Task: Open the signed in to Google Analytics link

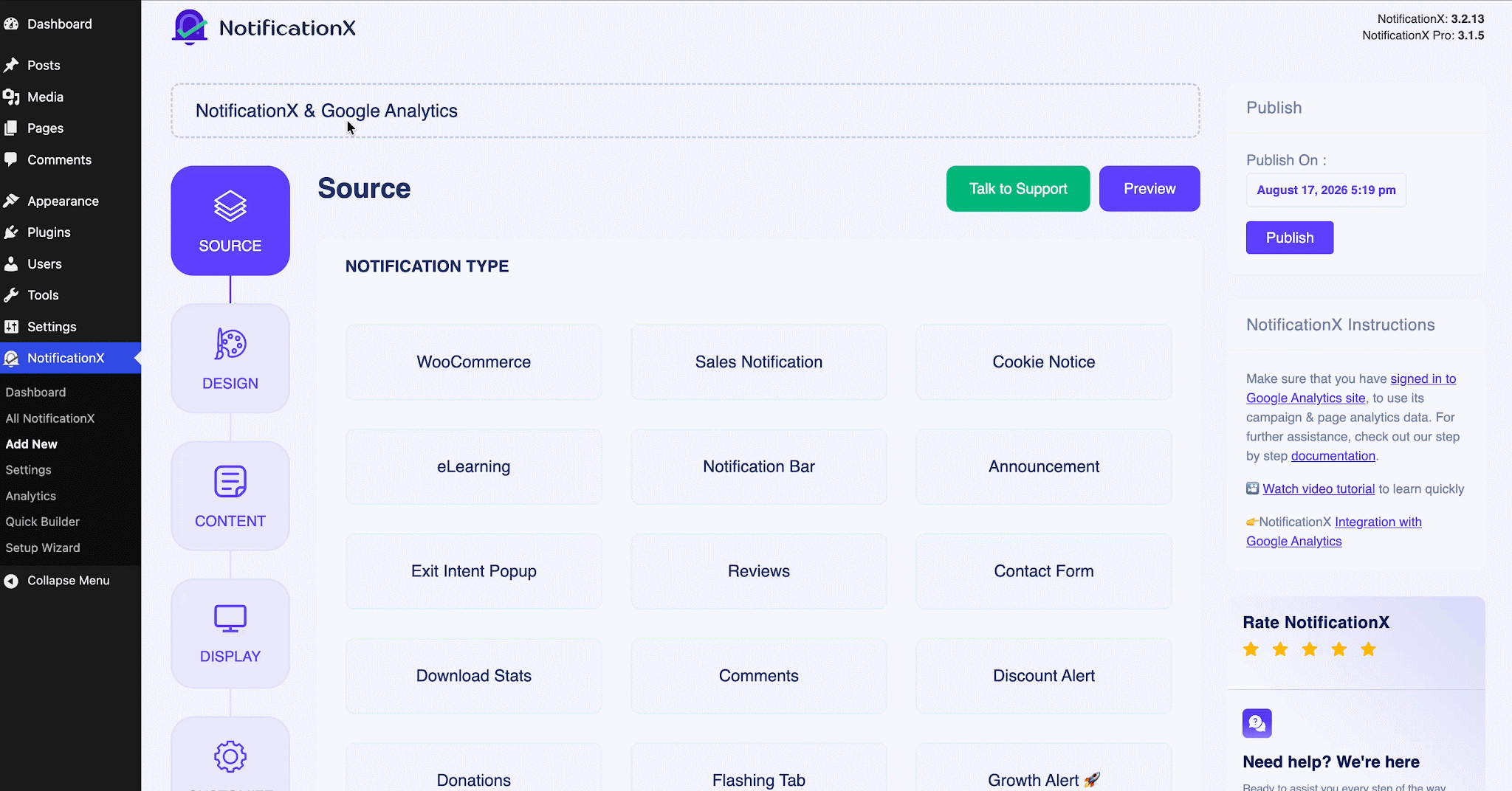Action: tap(1351, 388)
